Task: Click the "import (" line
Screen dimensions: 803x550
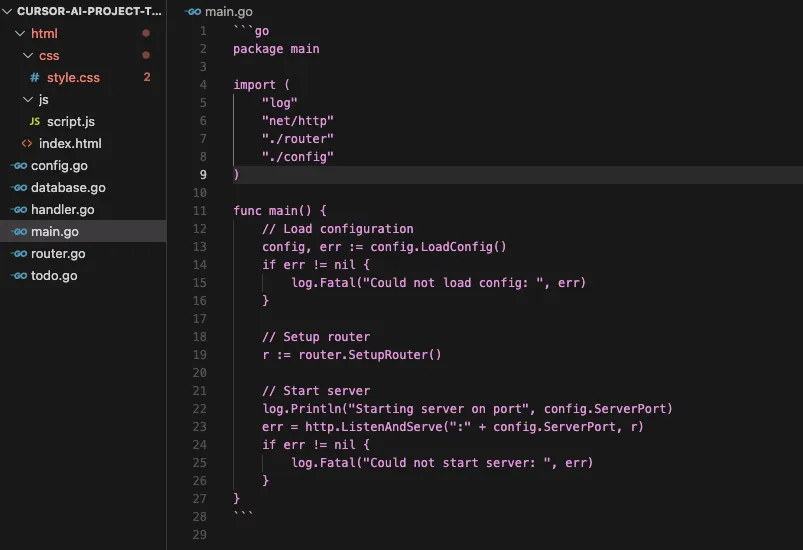Action: 262,84
